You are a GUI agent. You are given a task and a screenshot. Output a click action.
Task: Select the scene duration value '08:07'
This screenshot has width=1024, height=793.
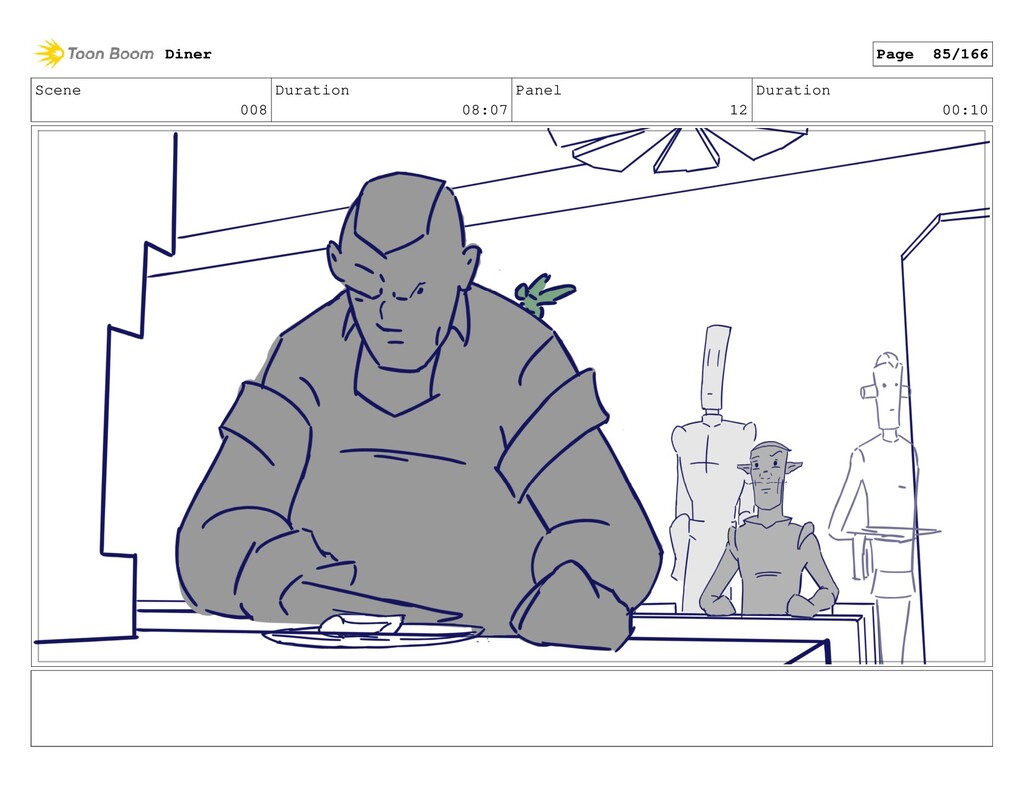(x=485, y=110)
